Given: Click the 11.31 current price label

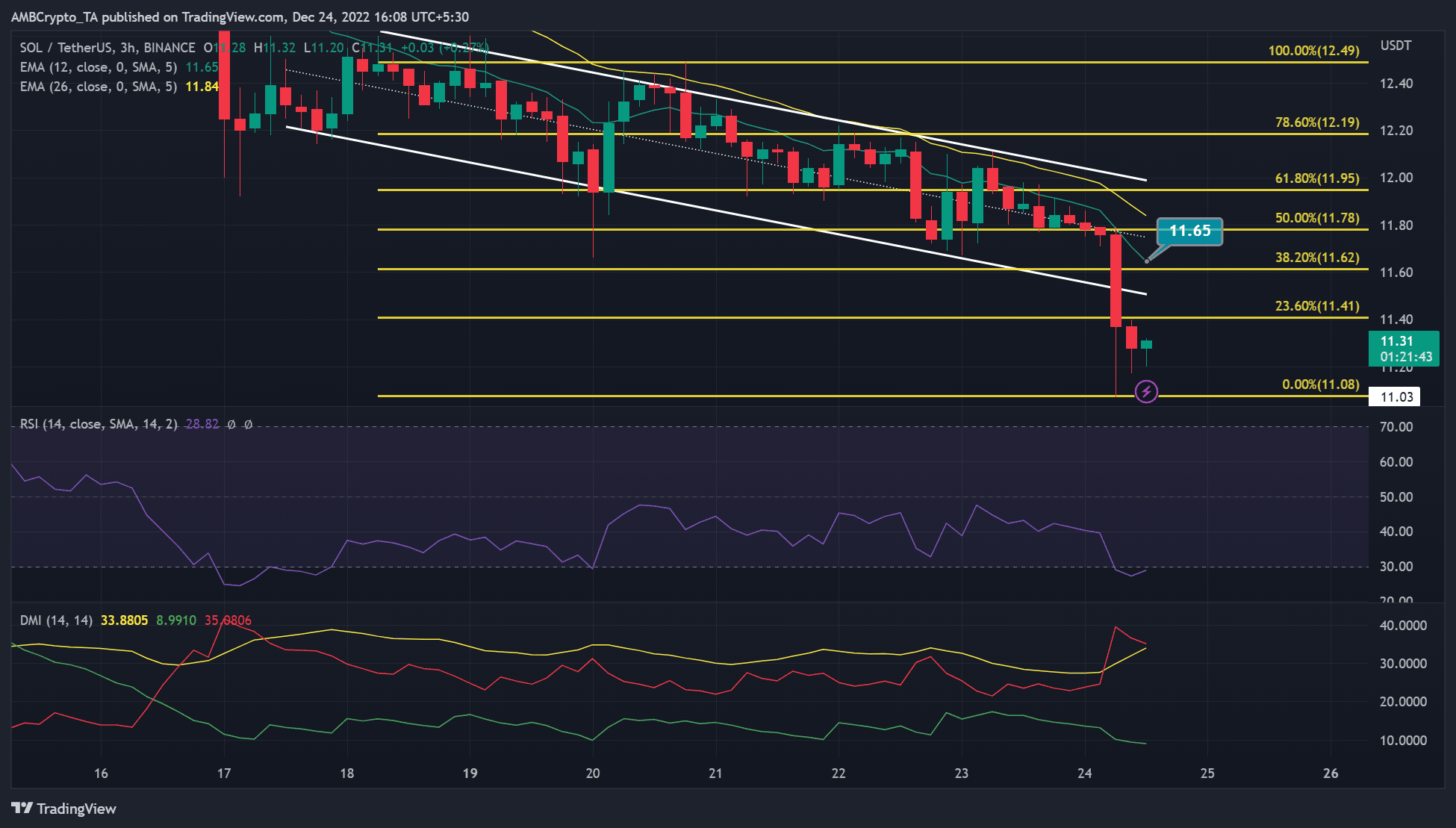Looking at the screenshot, I should tap(1404, 349).
